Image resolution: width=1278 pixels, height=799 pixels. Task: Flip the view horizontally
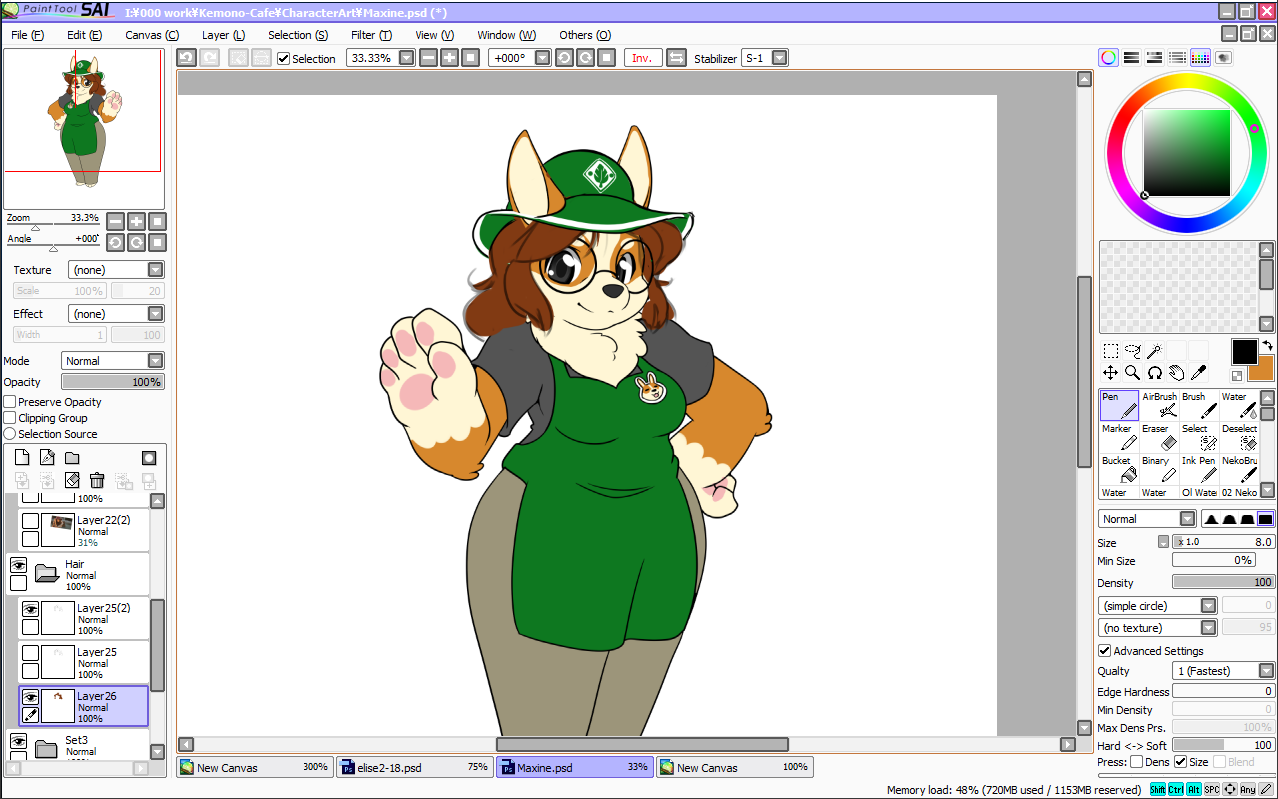pos(676,58)
